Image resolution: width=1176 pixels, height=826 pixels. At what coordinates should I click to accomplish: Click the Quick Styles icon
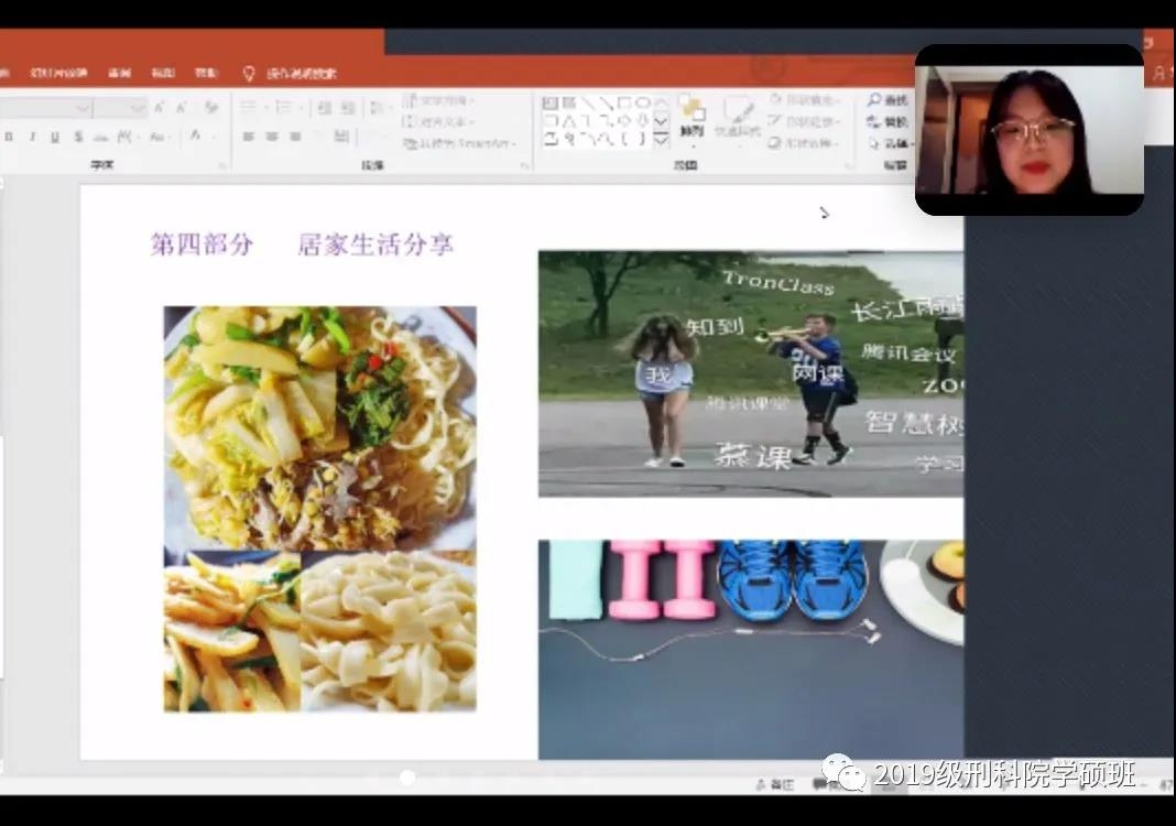(x=738, y=118)
